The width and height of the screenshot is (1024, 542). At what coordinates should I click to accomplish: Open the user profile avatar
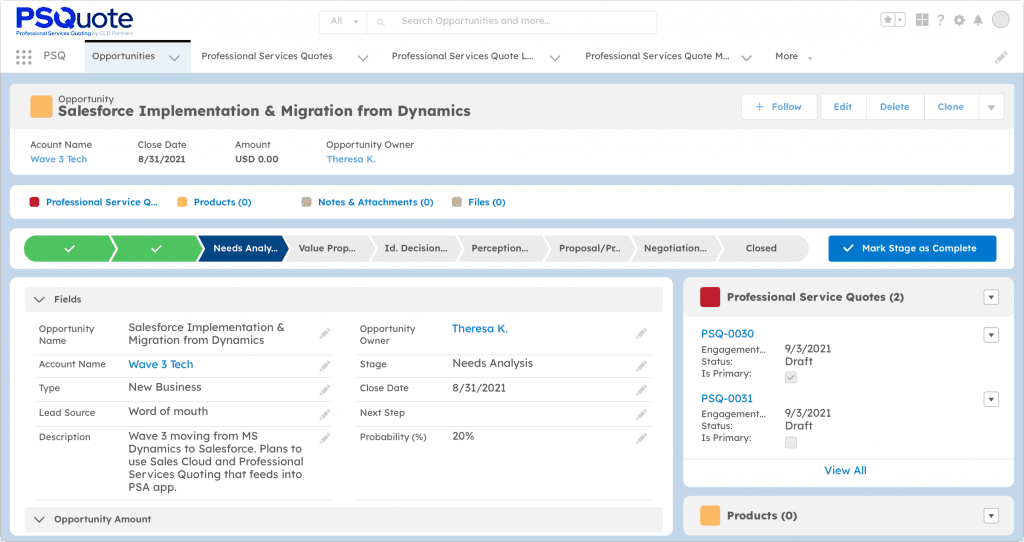click(x=1000, y=20)
